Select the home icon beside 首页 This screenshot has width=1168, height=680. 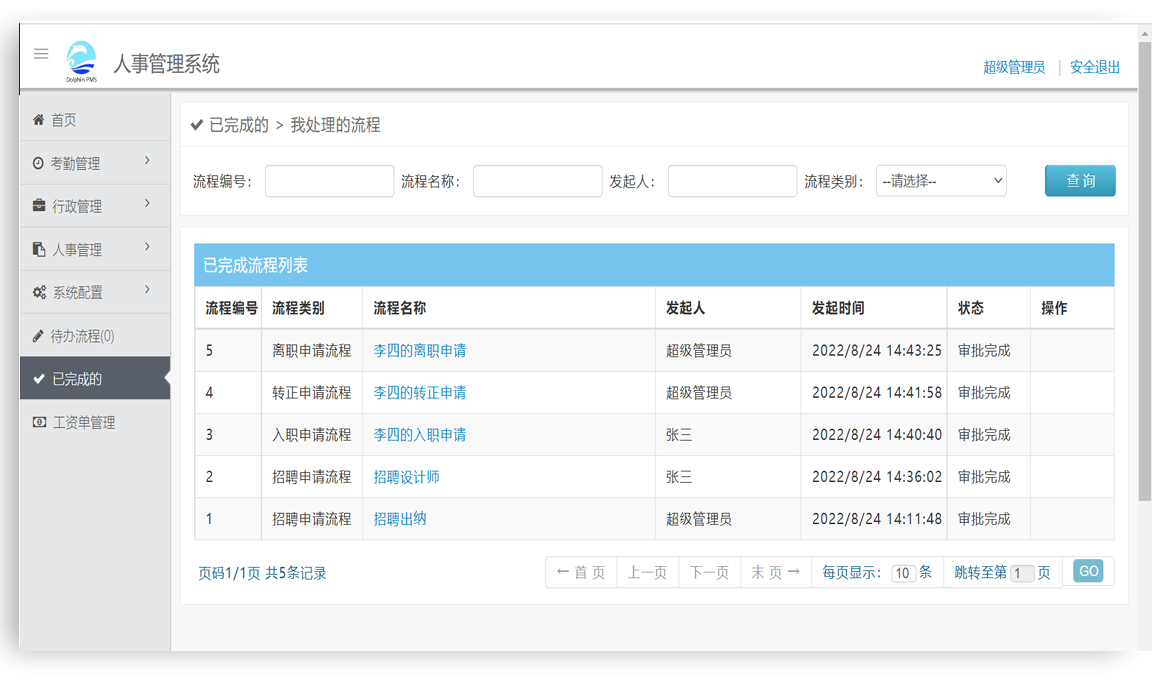coord(37,119)
